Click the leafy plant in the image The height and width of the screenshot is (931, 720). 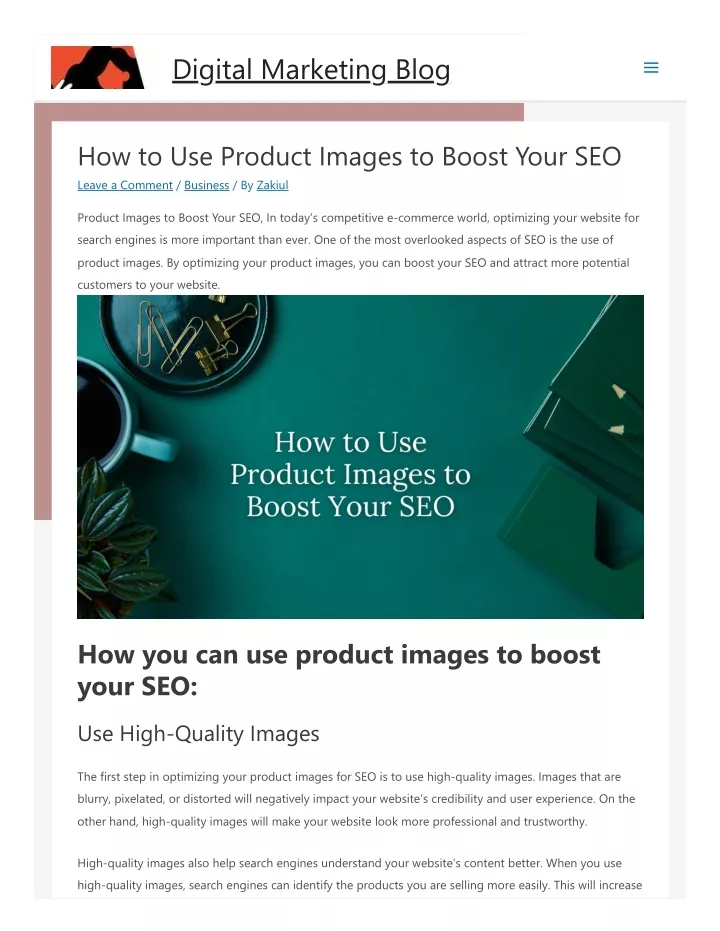click(118, 540)
